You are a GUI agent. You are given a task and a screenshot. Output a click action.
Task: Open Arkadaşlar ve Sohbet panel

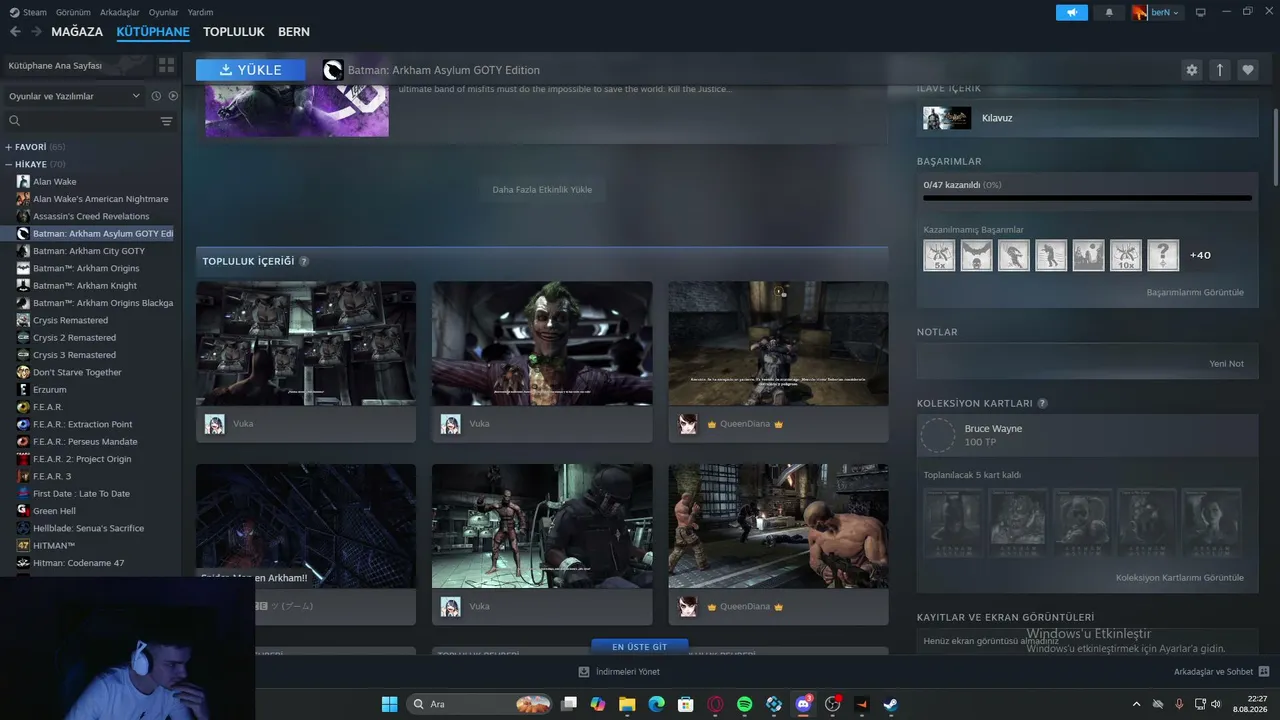pos(1221,672)
